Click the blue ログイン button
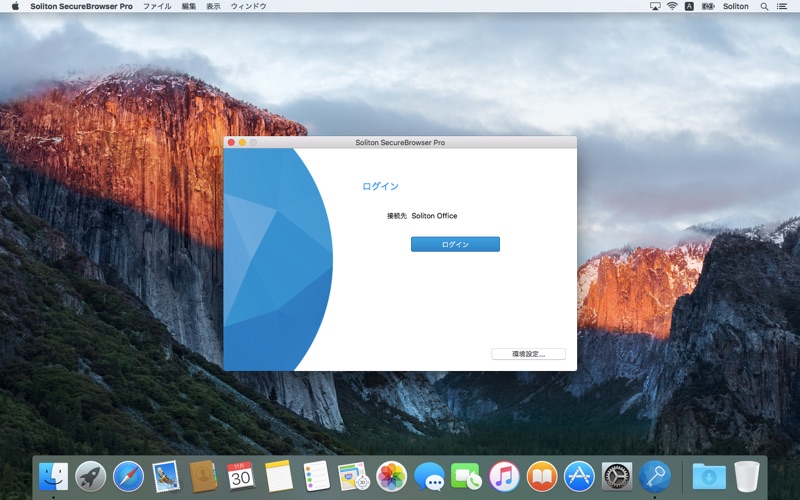The height and width of the screenshot is (500, 800). [x=455, y=244]
